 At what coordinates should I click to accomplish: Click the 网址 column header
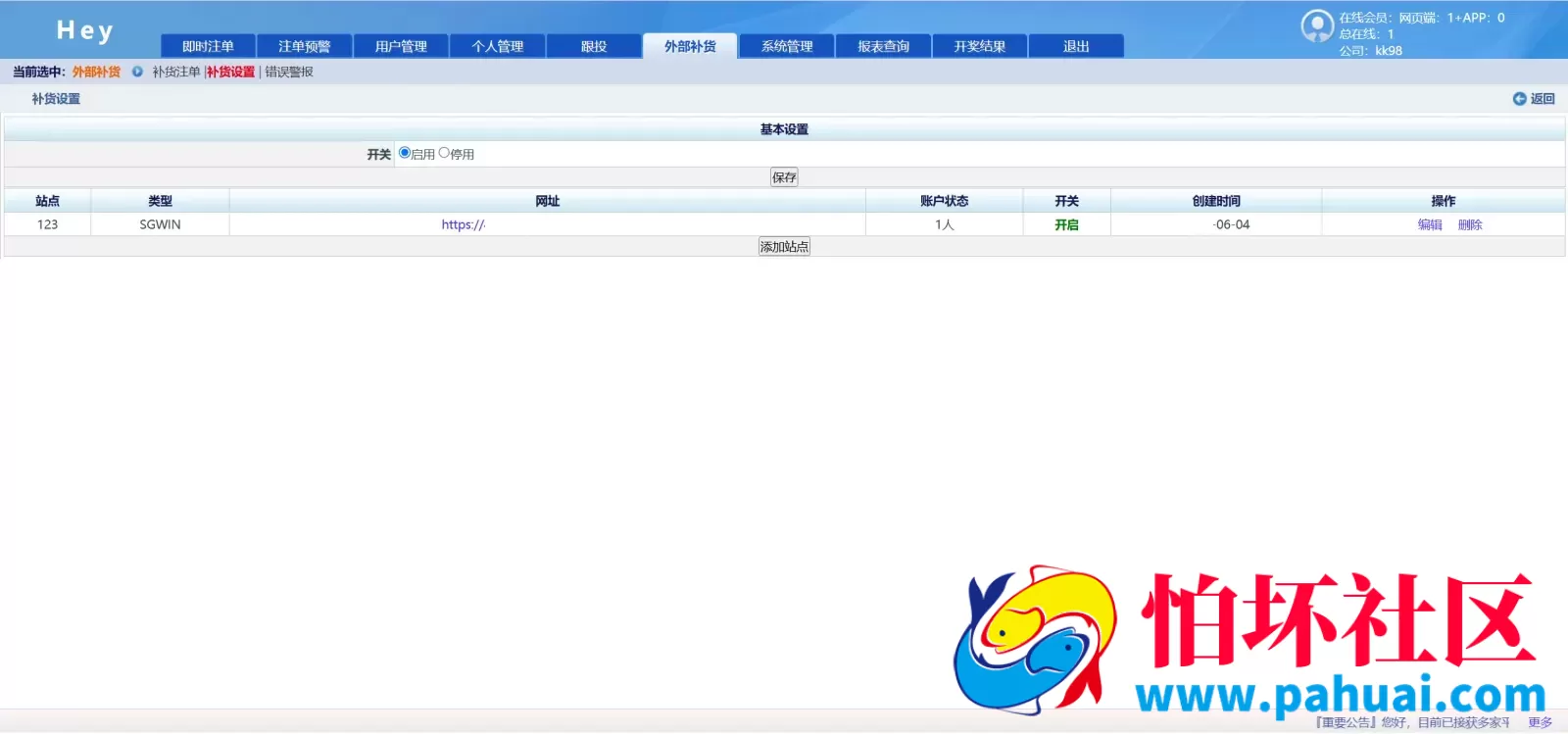547,201
